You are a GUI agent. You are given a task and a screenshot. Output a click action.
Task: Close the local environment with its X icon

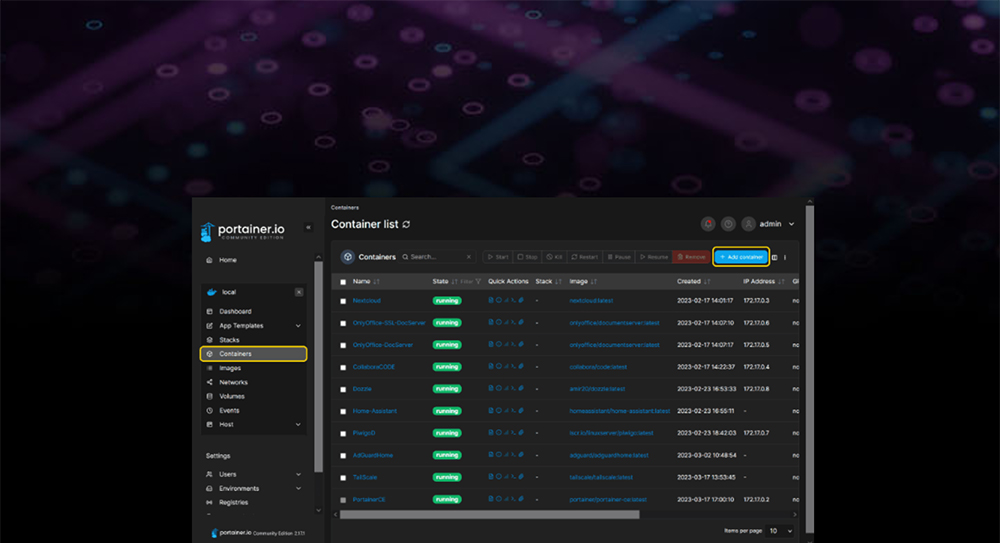pyautogui.click(x=298, y=292)
